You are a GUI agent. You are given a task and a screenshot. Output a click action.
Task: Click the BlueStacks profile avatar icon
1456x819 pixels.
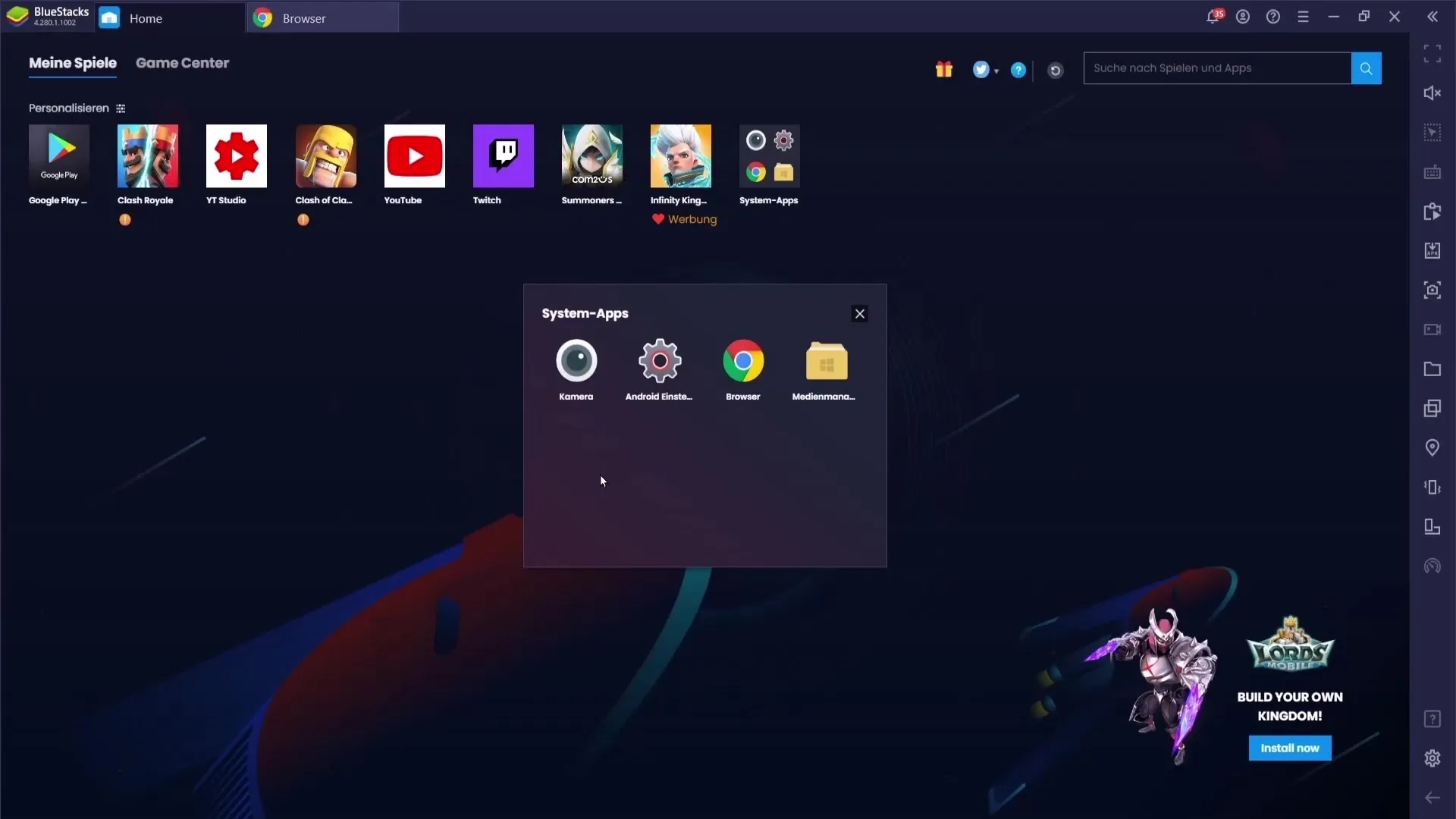tap(1243, 17)
